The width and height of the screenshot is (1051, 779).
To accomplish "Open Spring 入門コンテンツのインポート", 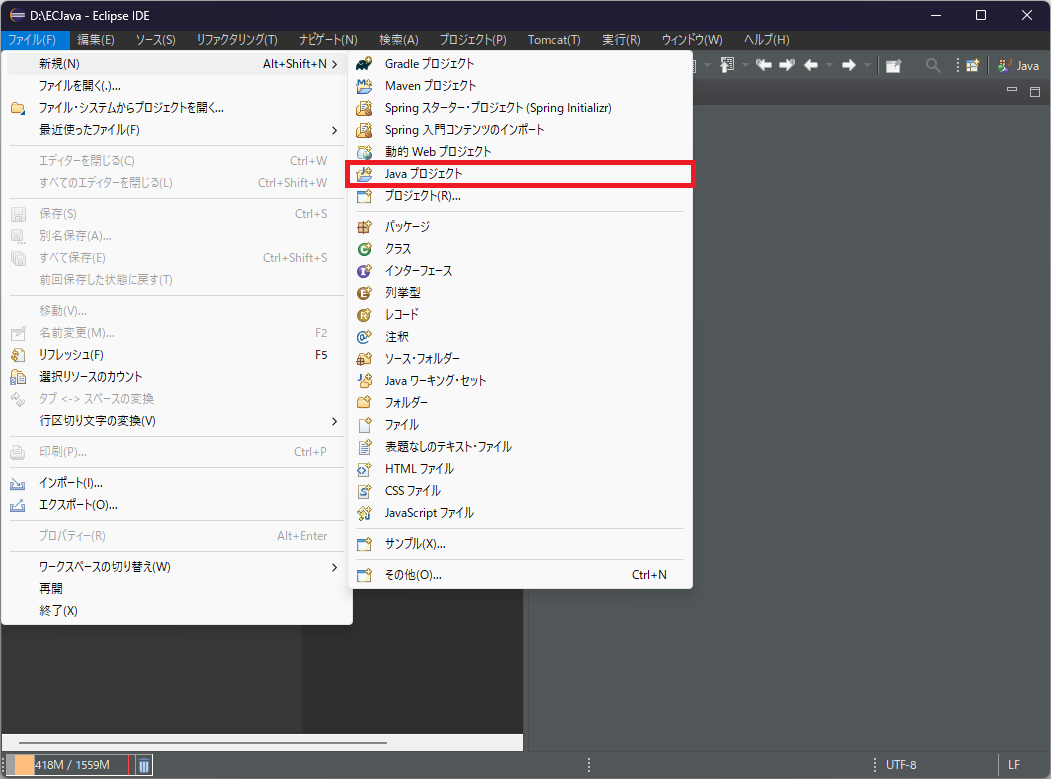I will 520,129.
